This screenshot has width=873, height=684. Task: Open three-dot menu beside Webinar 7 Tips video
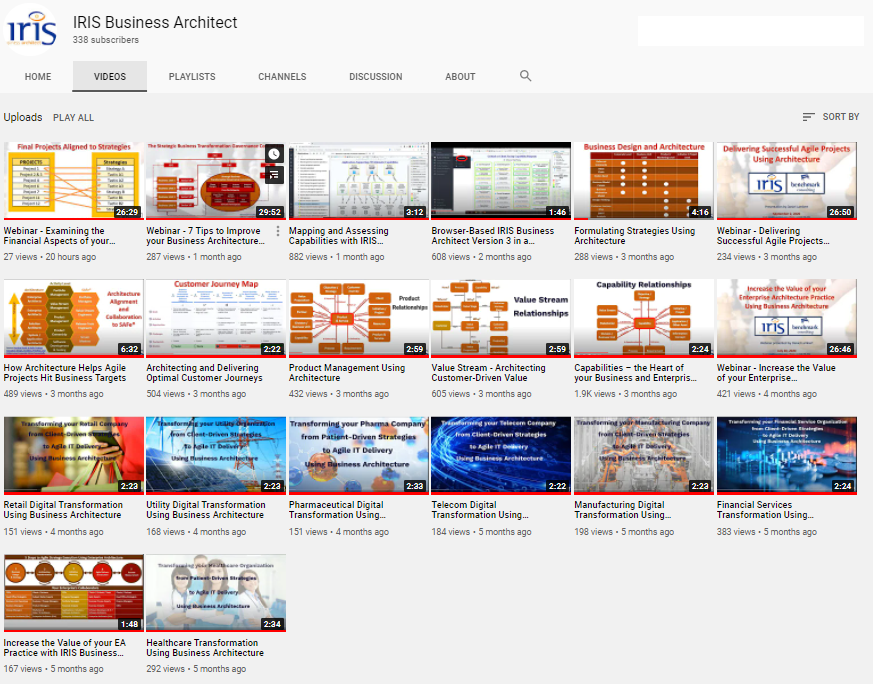(277, 231)
